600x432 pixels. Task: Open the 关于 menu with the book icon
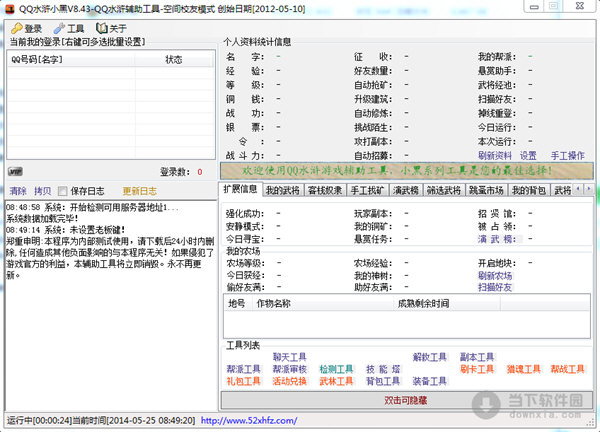coord(111,28)
